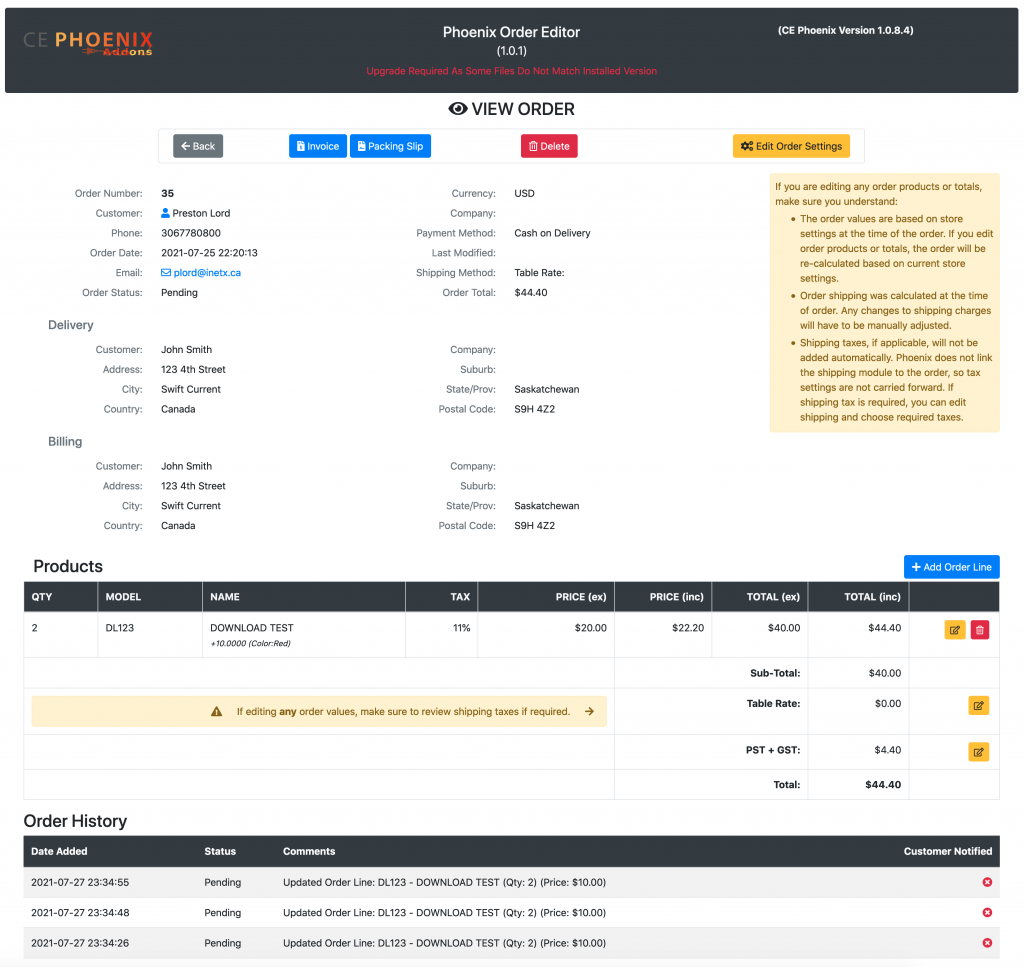The width and height of the screenshot is (1024, 967).
Task: Click the Customer Notified column header
Action: click(948, 851)
